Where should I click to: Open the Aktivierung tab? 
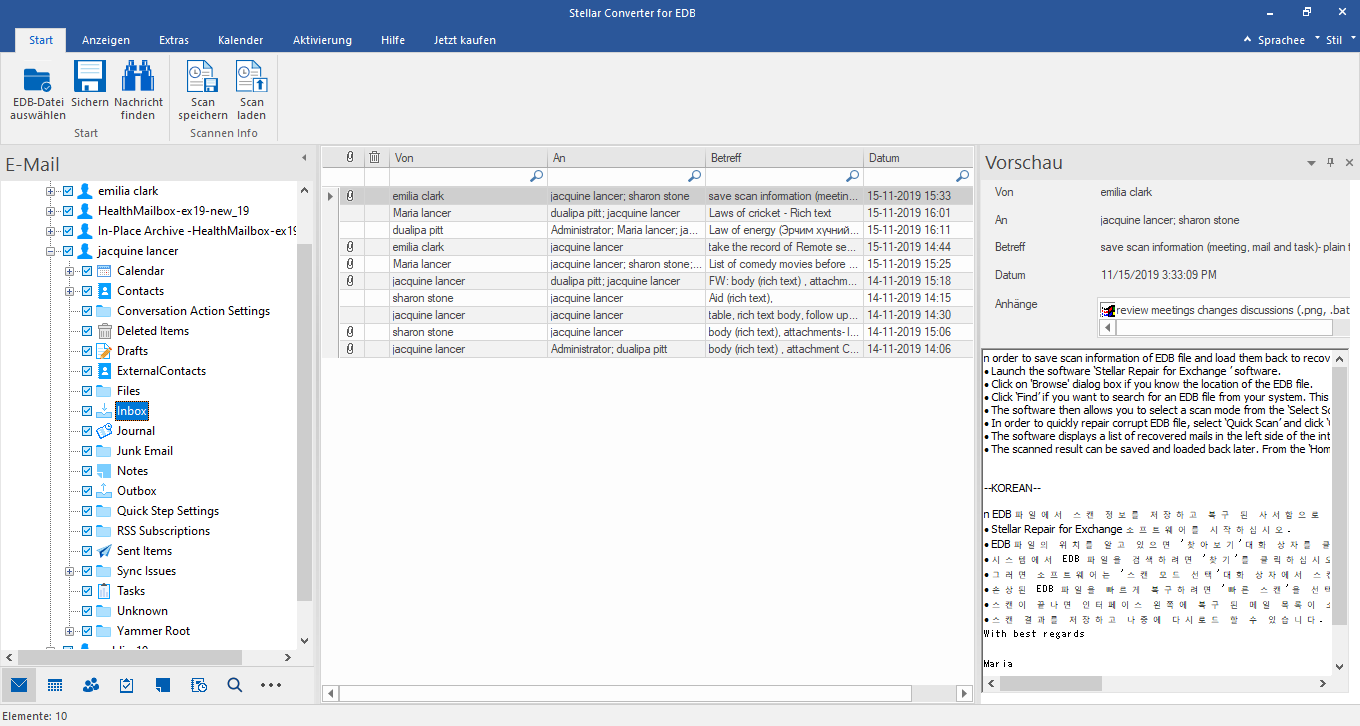point(322,40)
